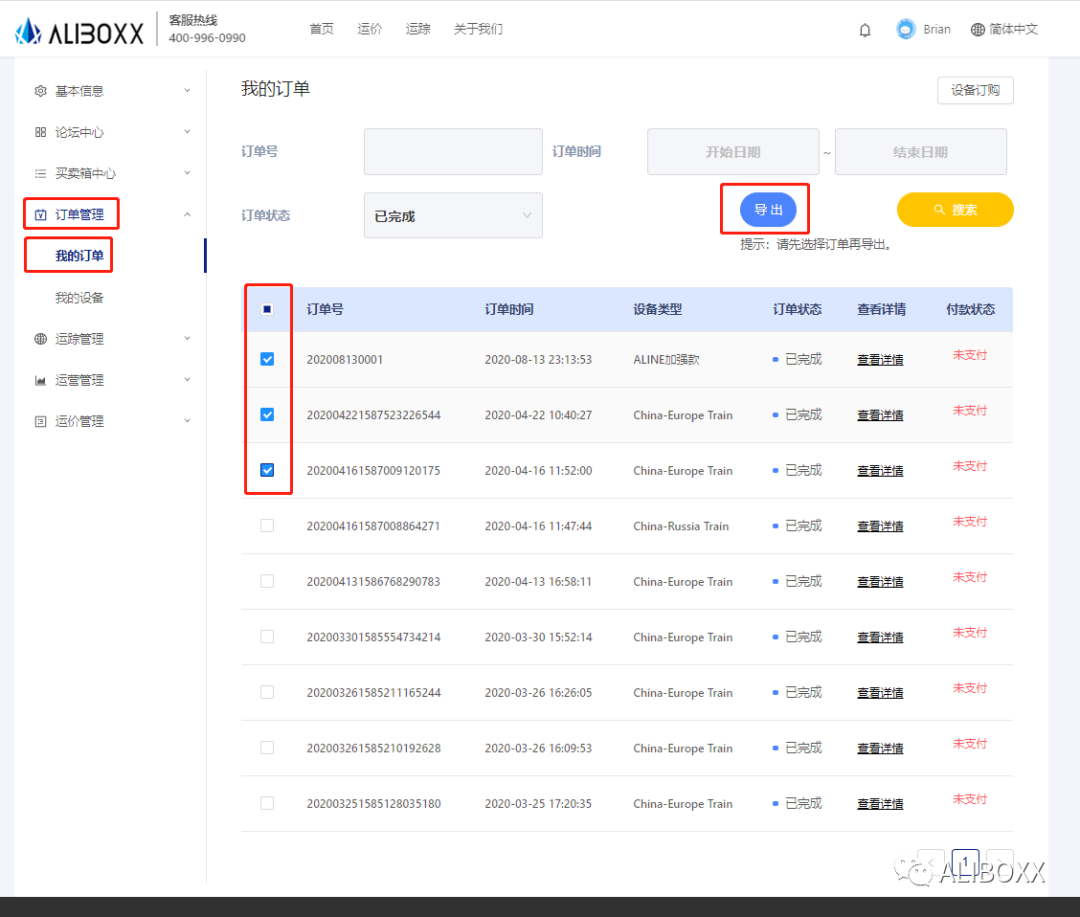Click Brian's user avatar icon
Screen dimensions: 1080x917
click(x=906, y=30)
